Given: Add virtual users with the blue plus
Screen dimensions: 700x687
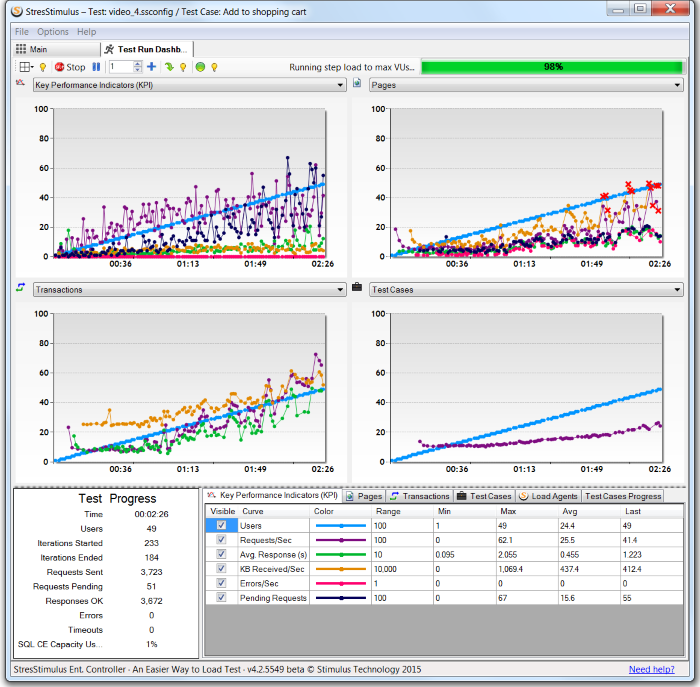Looking at the screenshot, I should [x=152, y=67].
